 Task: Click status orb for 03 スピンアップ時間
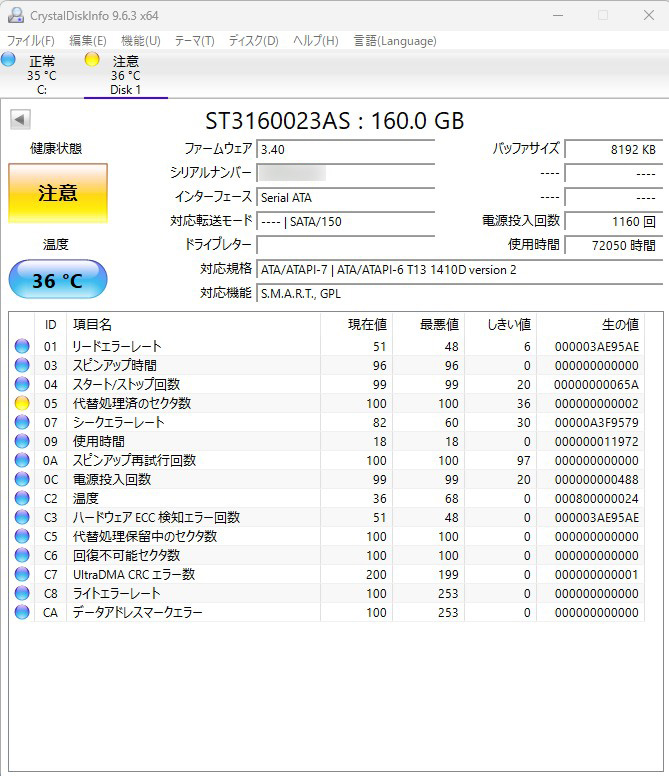(22, 365)
